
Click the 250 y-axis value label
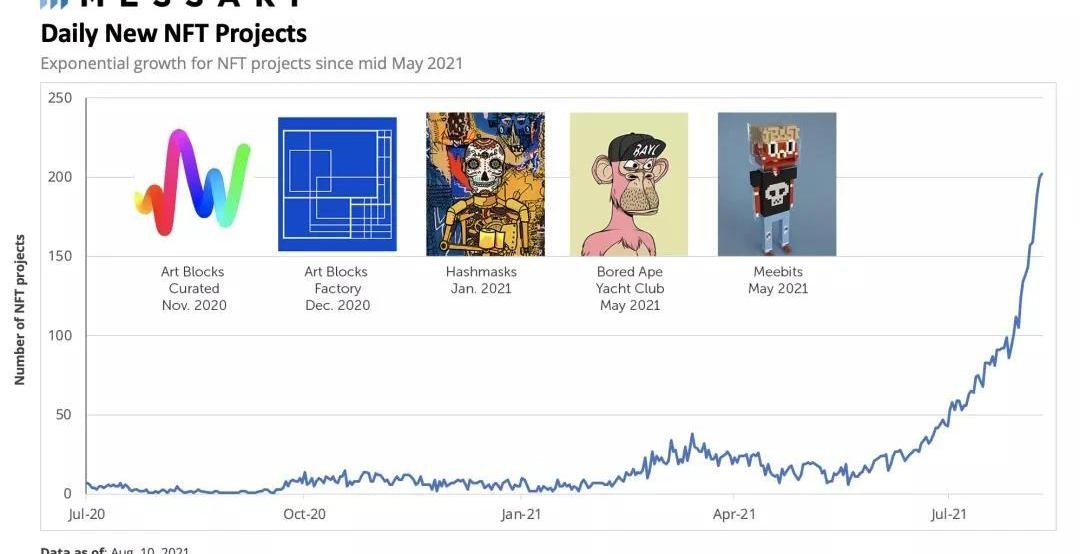[60, 98]
